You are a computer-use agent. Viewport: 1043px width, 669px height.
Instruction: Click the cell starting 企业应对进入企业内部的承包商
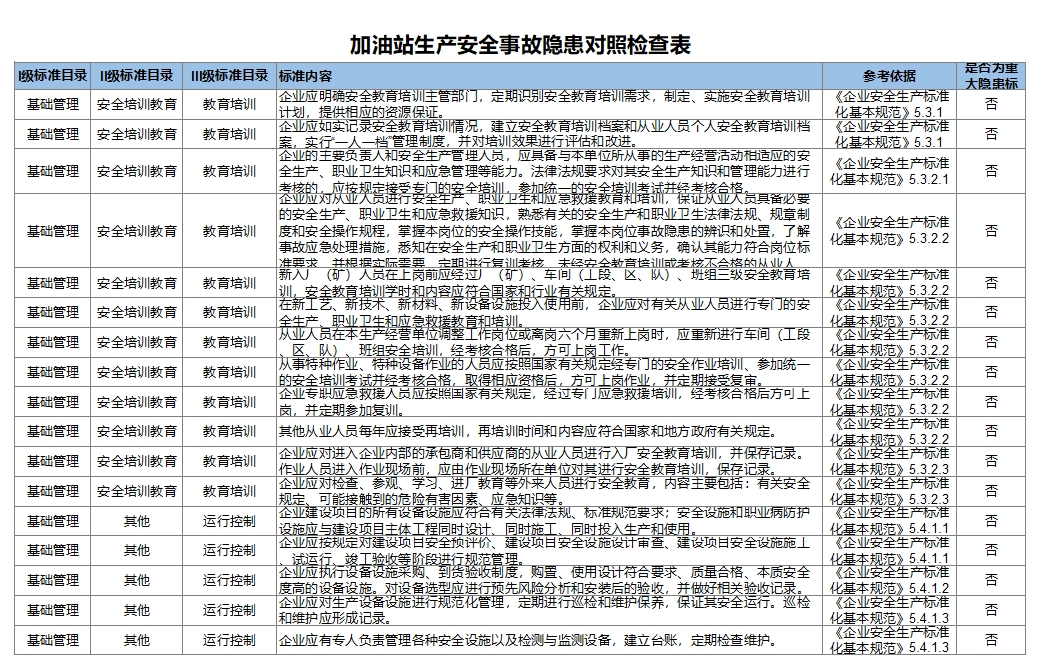click(549, 461)
